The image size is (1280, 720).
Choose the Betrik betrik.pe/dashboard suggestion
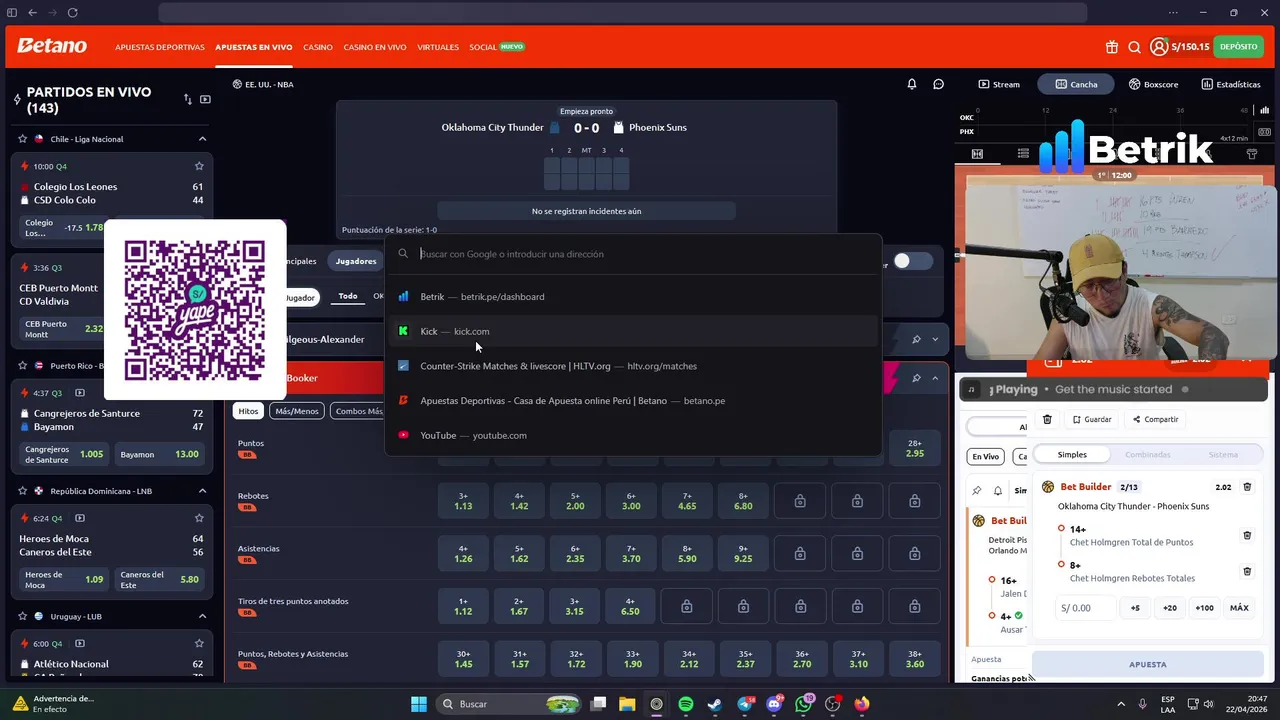tap(632, 297)
